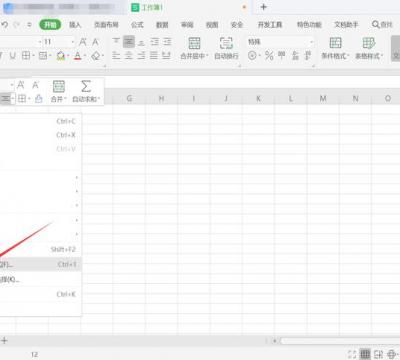The width and height of the screenshot is (400, 360).
Task: Switch to the 视图 ribbon tab
Action: click(x=212, y=25)
